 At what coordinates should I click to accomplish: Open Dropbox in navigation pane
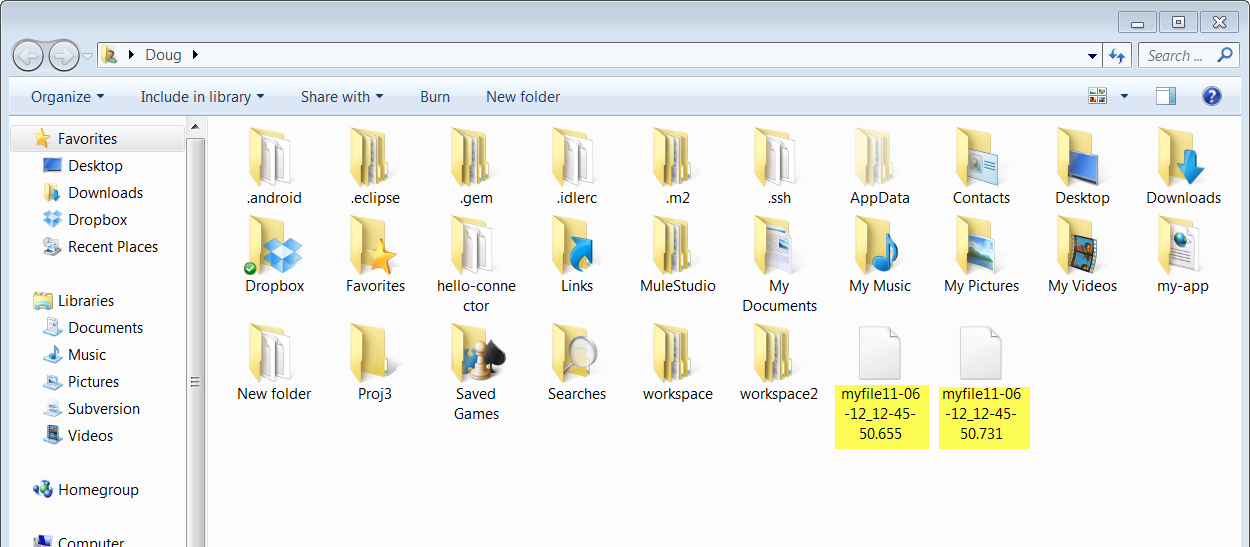(x=97, y=220)
